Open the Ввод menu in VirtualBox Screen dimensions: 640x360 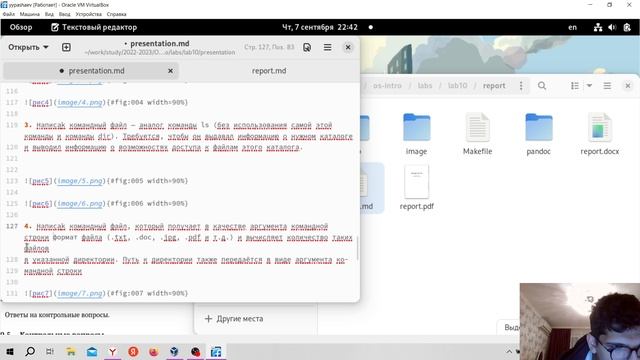pos(64,14)
